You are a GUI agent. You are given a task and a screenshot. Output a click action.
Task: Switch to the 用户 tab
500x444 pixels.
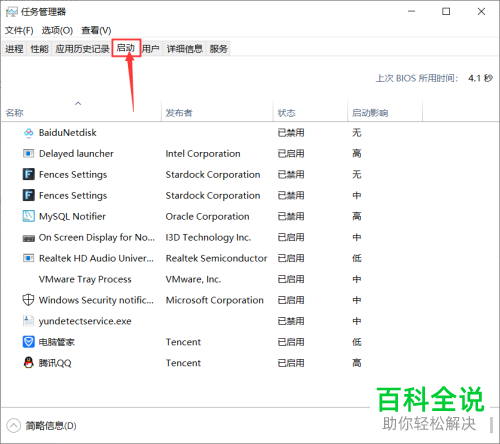151,49
